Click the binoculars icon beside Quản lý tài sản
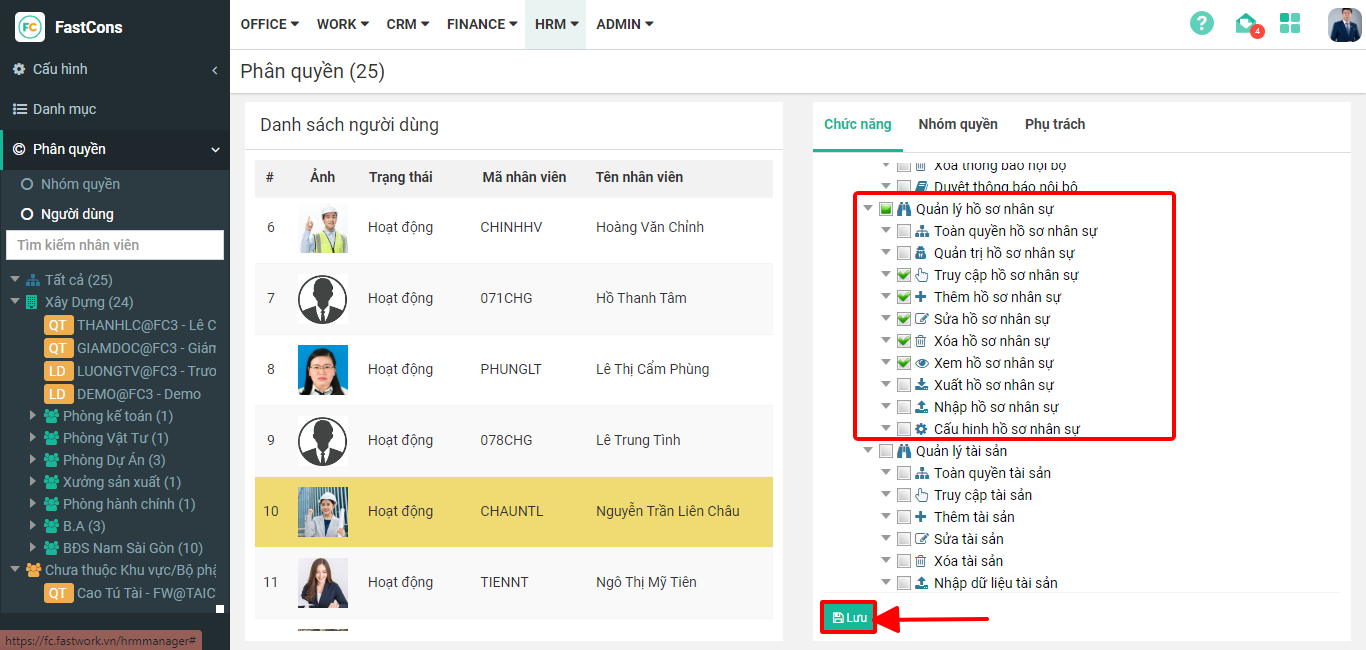The width and height of the screenshot is (1366, 650). pyautogui.click(x=904, y=451)
